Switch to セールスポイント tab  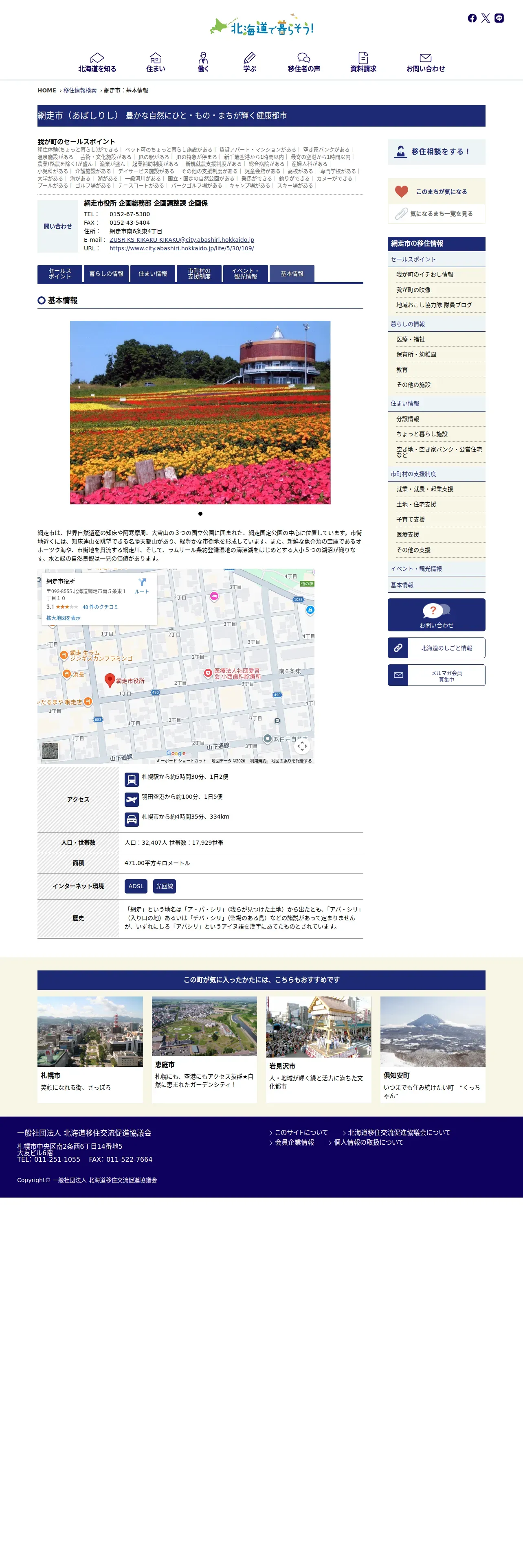click(x=59, y=274)
